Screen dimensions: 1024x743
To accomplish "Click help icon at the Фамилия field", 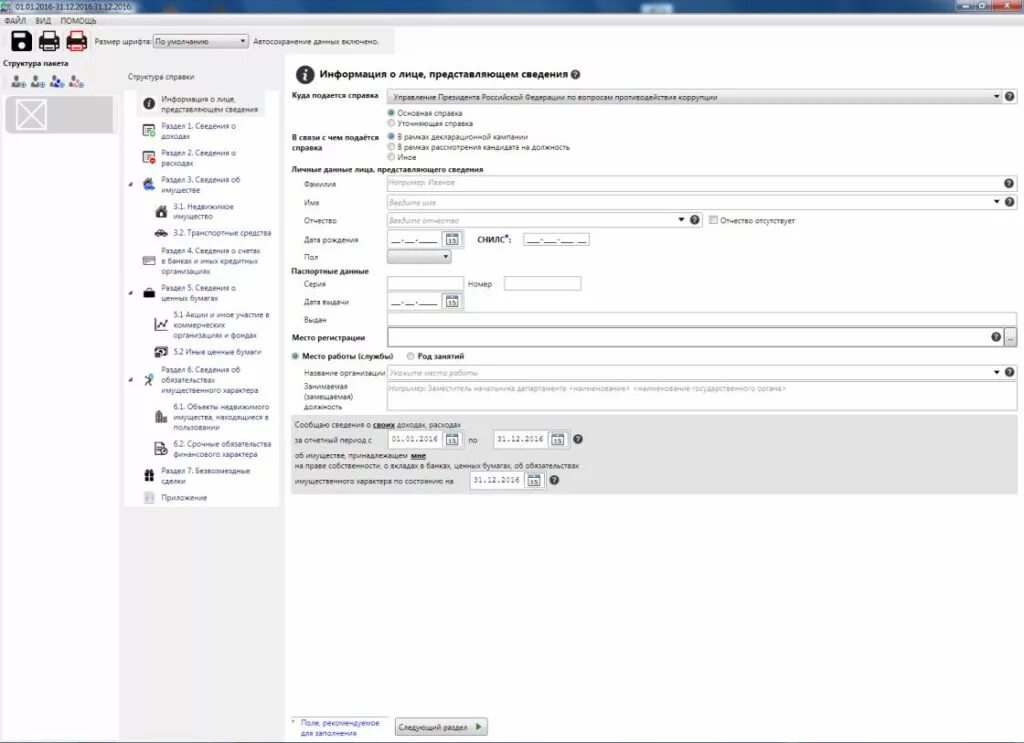I will click(x=1009, y=183).
